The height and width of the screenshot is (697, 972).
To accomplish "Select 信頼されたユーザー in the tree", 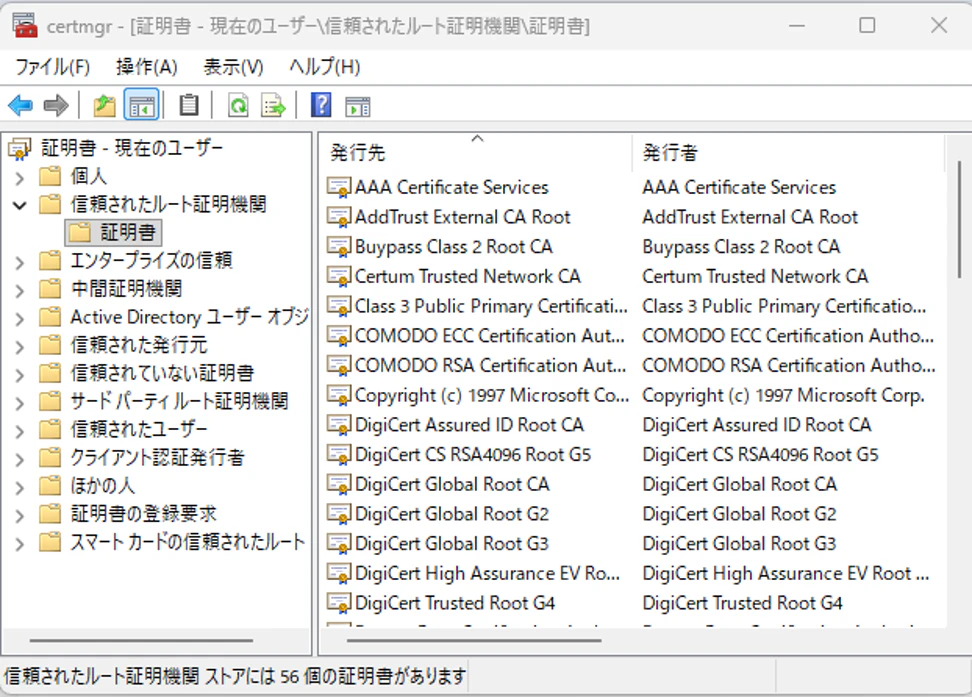I will coord(139,429).
